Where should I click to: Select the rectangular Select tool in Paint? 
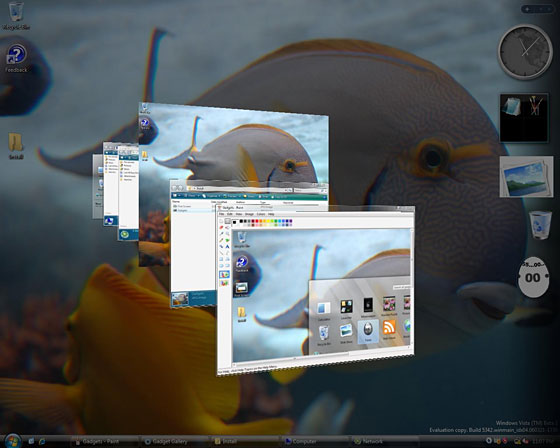(228, 221)
